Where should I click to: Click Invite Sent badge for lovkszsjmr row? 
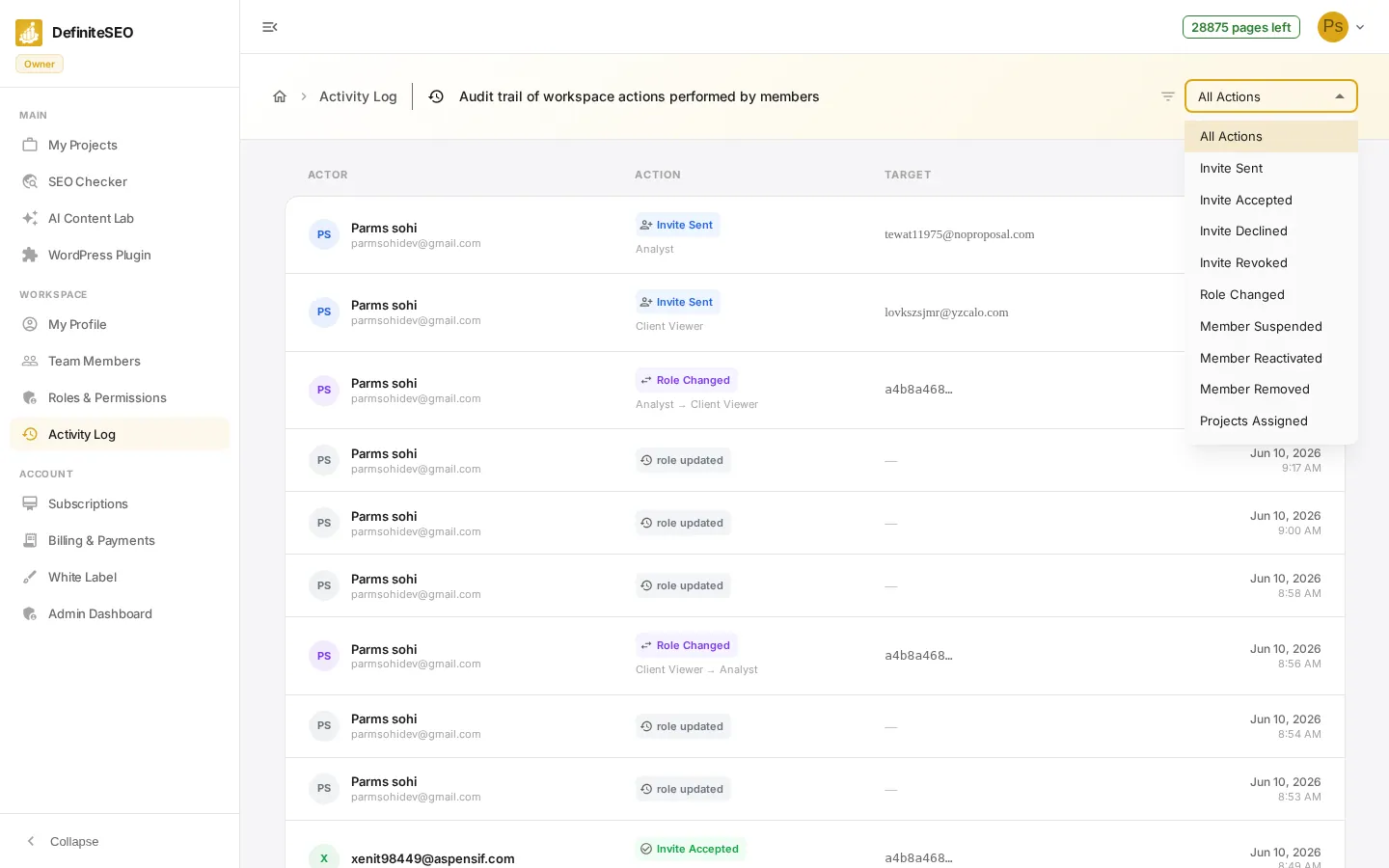pyautogui.click(x=677, y=302)
